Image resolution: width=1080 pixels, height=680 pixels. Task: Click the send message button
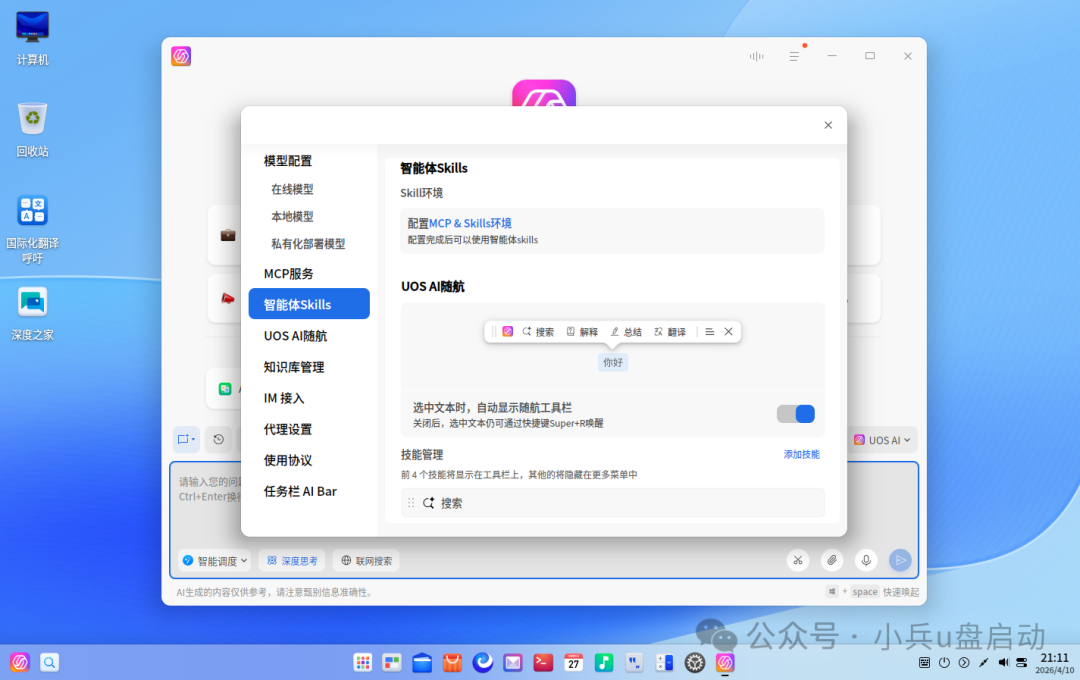pyautogui.click(x=899, y=560)
